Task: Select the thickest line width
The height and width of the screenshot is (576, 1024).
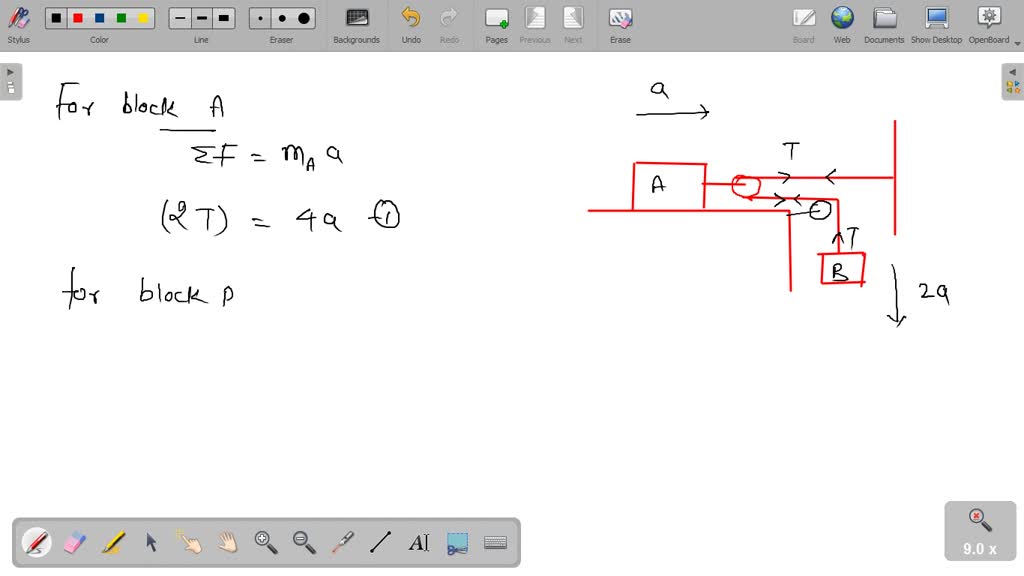Action: (x=223, y=17)
